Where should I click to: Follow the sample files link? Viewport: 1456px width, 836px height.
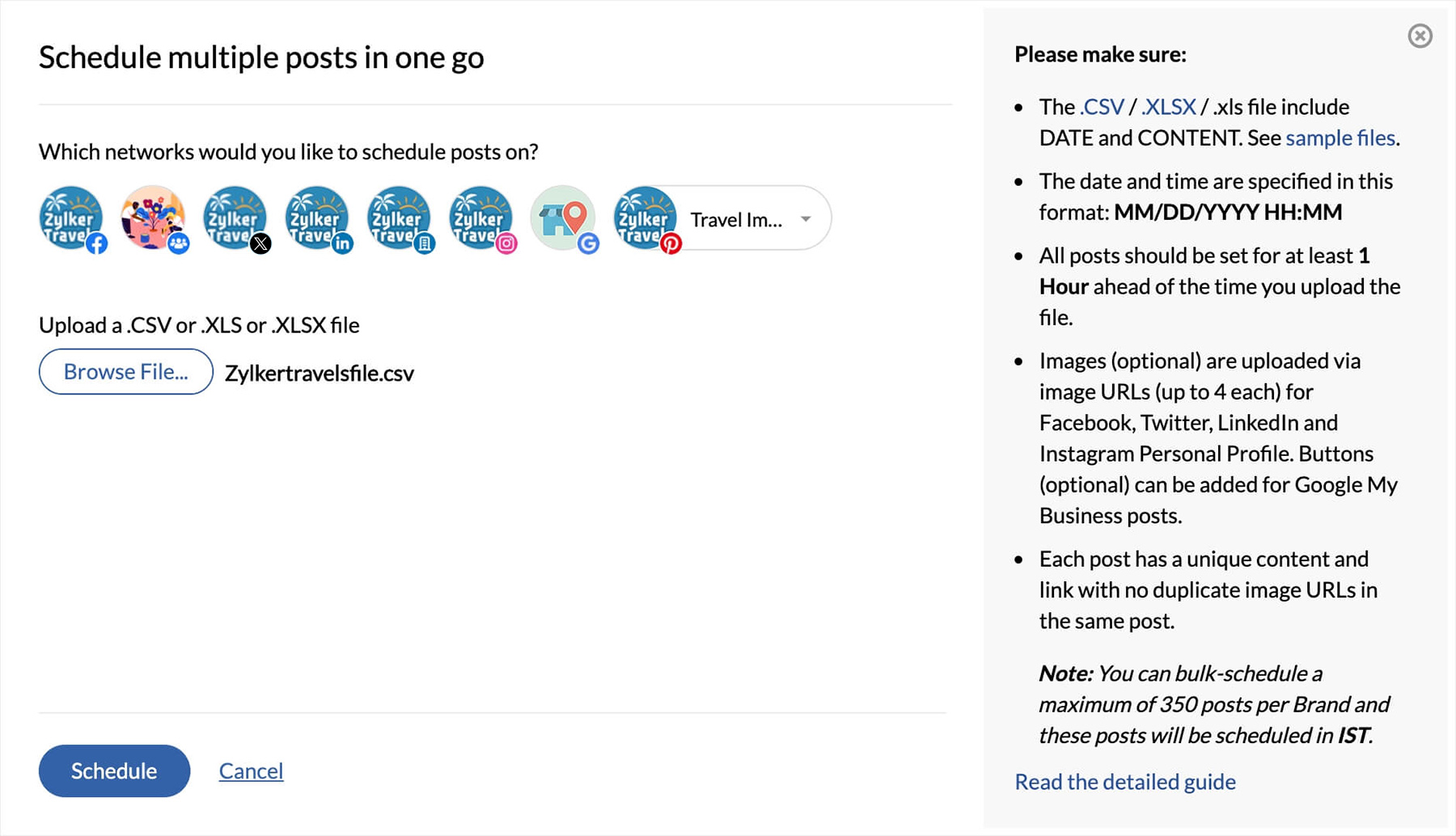(x=1340, y=138)
